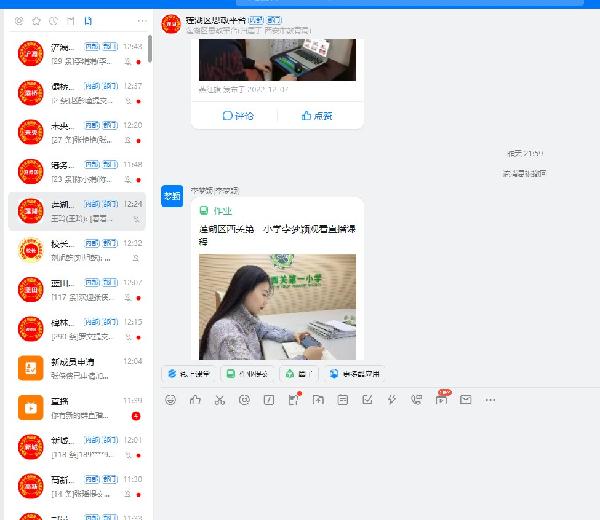Open the toolbar icon with red dot

pyautogui.click(x=294, y=399)
